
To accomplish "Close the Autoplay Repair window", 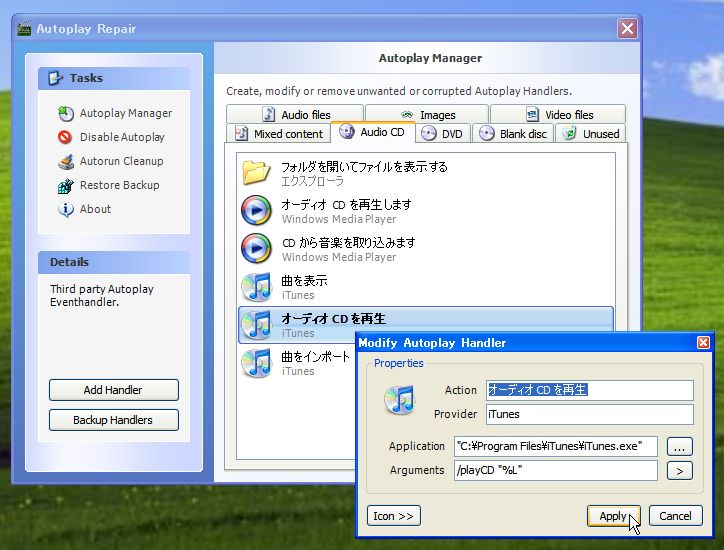I will (x=627, y=29).
